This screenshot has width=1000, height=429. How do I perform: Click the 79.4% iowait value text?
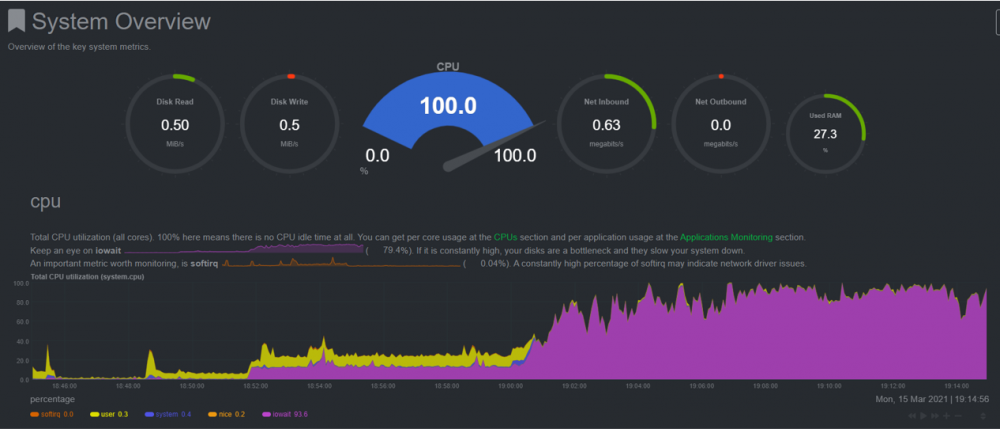click(396, 250)
